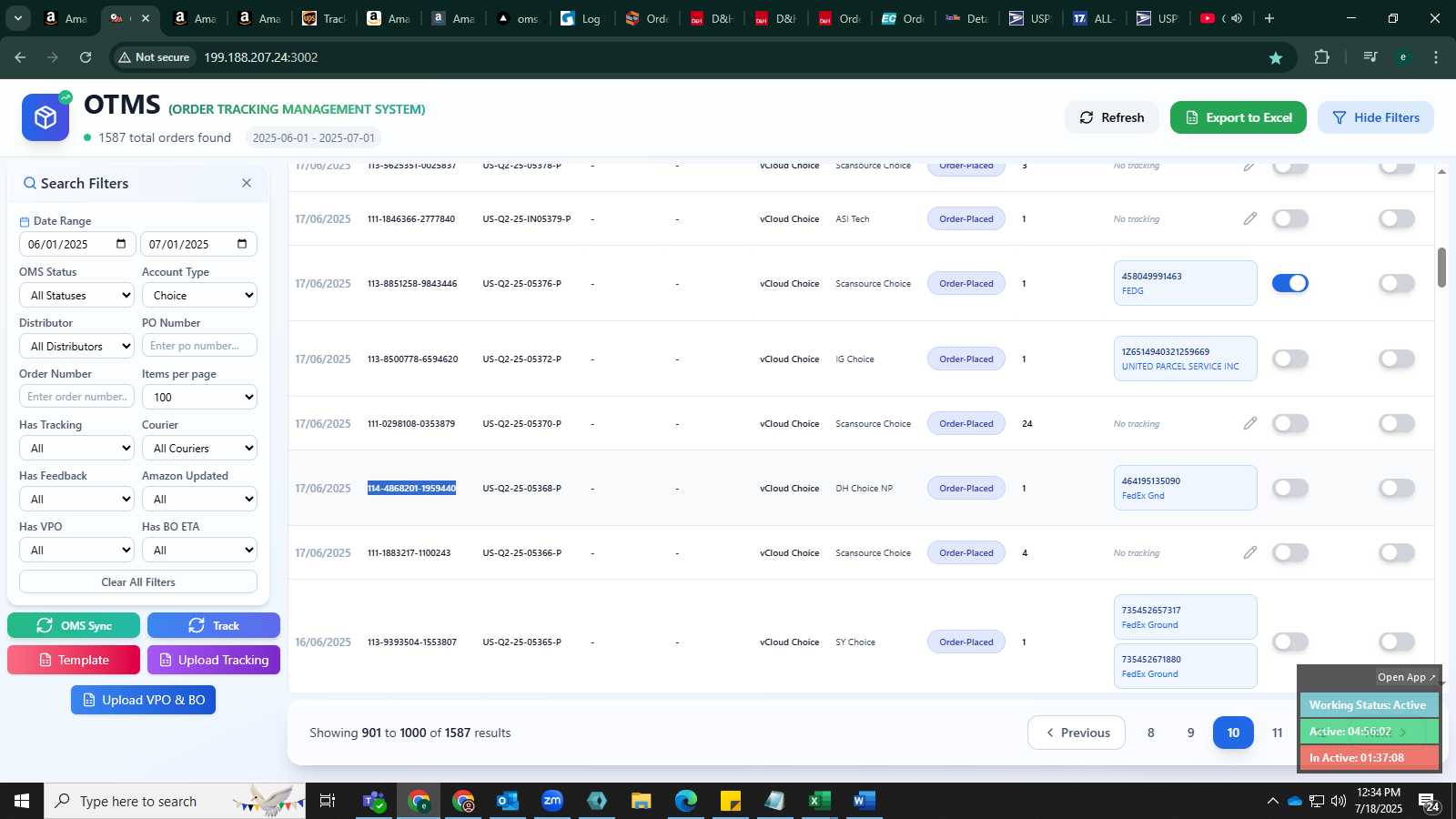
Task: Click the orders table vertical scrollbar thumb
Action: 1441,268
